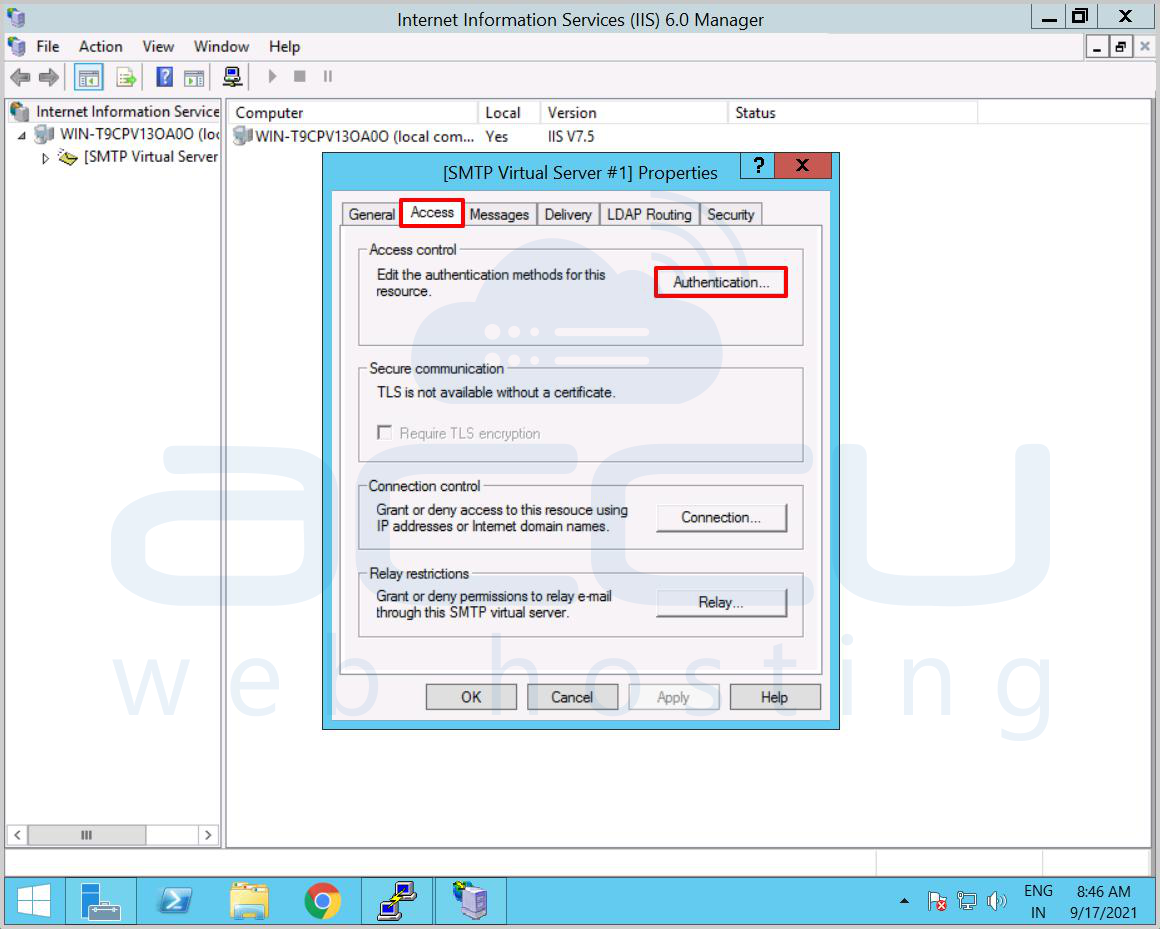
Task: Click OK in the Properties dialog
Action: point(471,697)
